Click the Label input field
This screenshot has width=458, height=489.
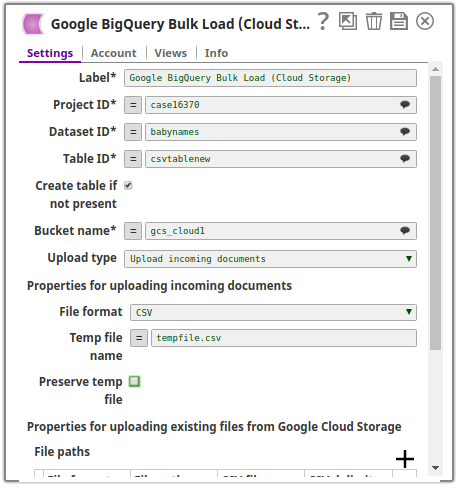point(270,78)
